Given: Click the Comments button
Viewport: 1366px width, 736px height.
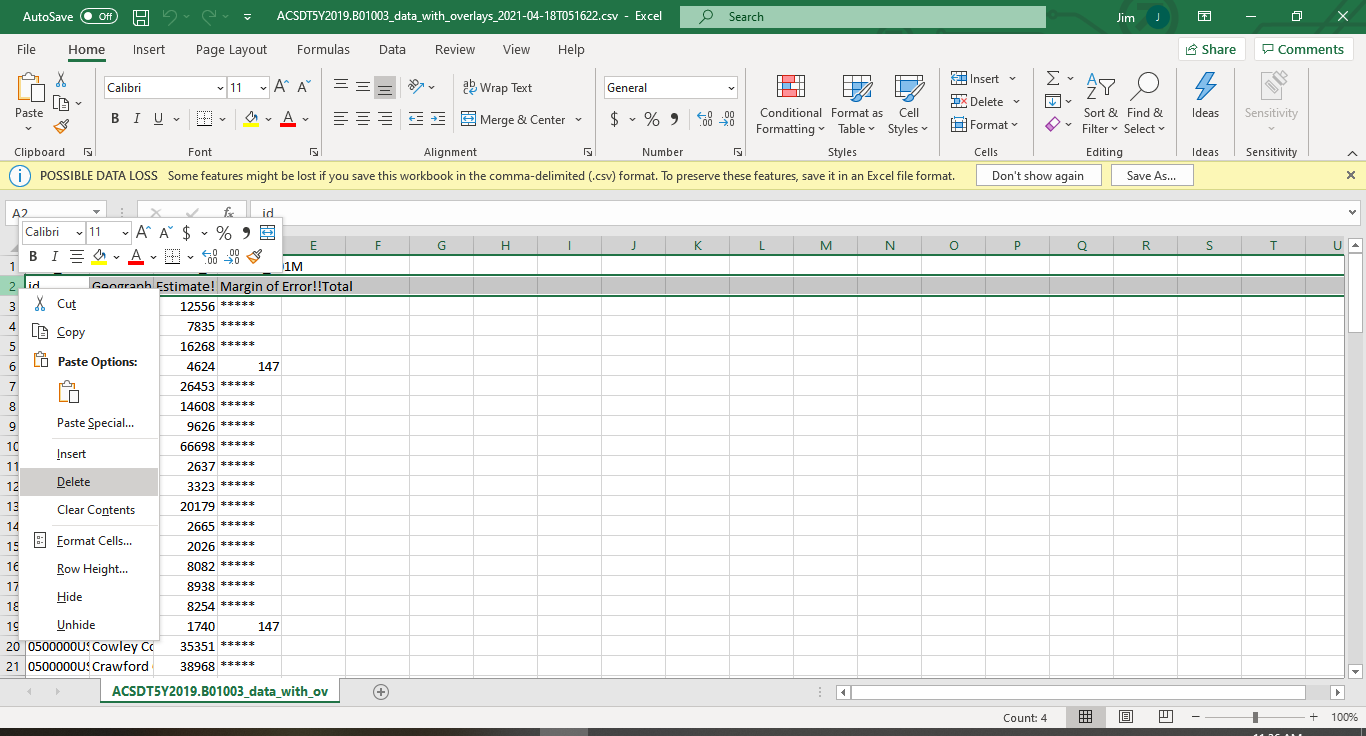Looking at the screenshot, I should point(1304,49).
